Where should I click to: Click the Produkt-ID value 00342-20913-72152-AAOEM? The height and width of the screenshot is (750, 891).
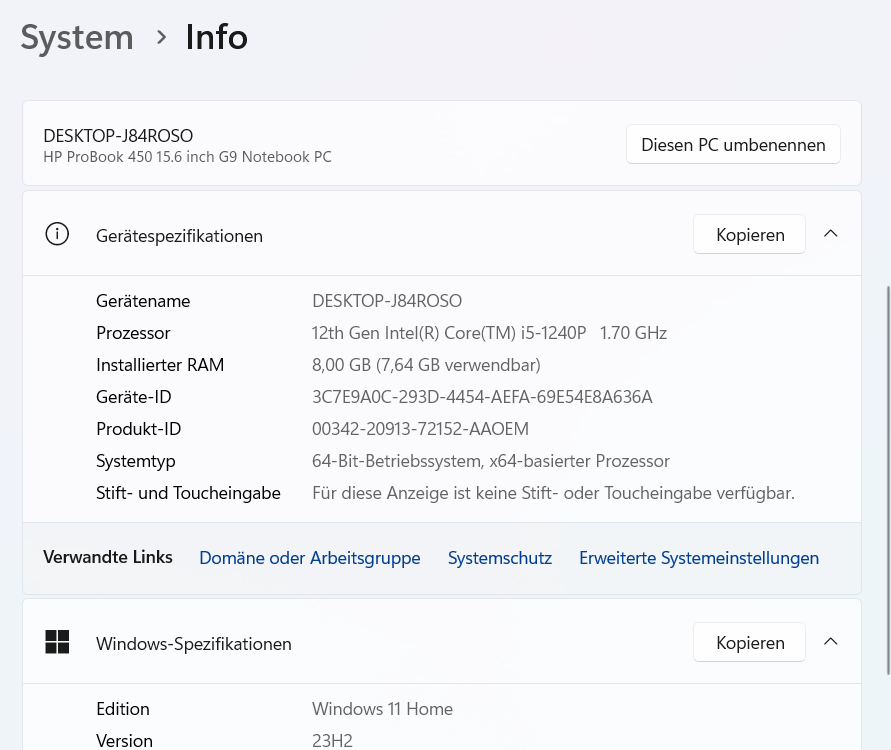point(420,429)
